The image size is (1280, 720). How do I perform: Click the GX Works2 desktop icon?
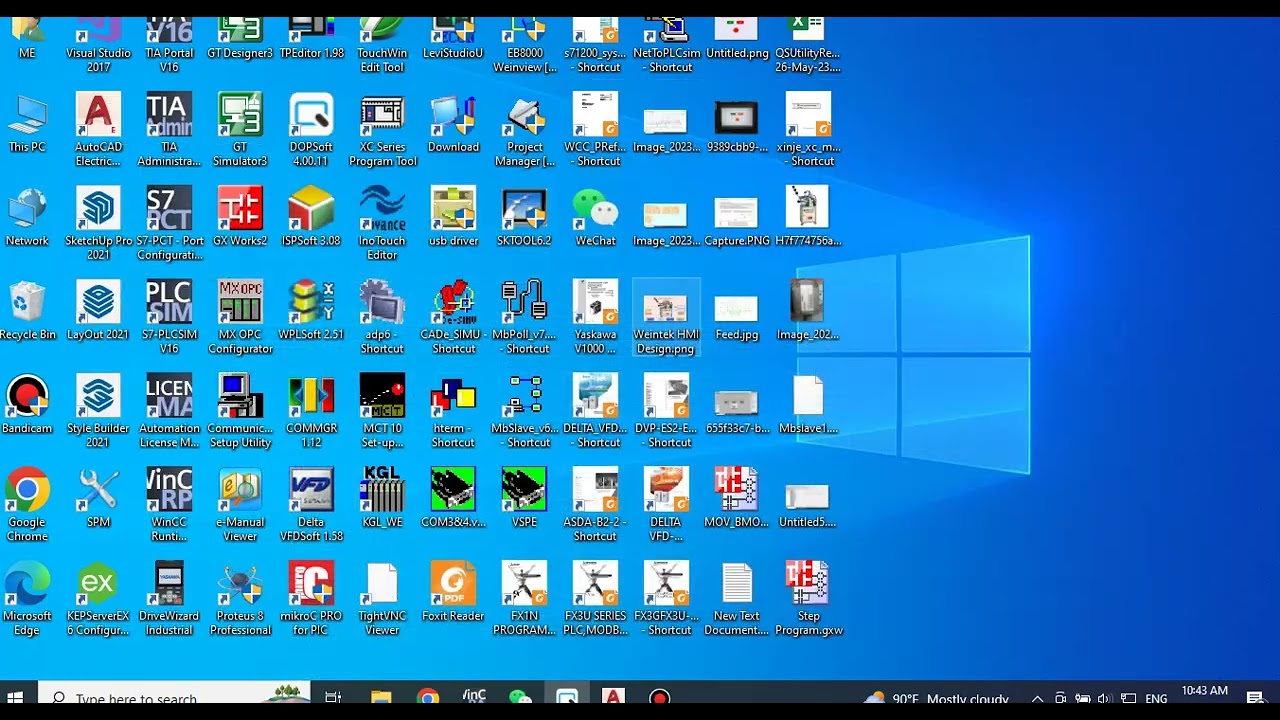click(x=240, y=217)
